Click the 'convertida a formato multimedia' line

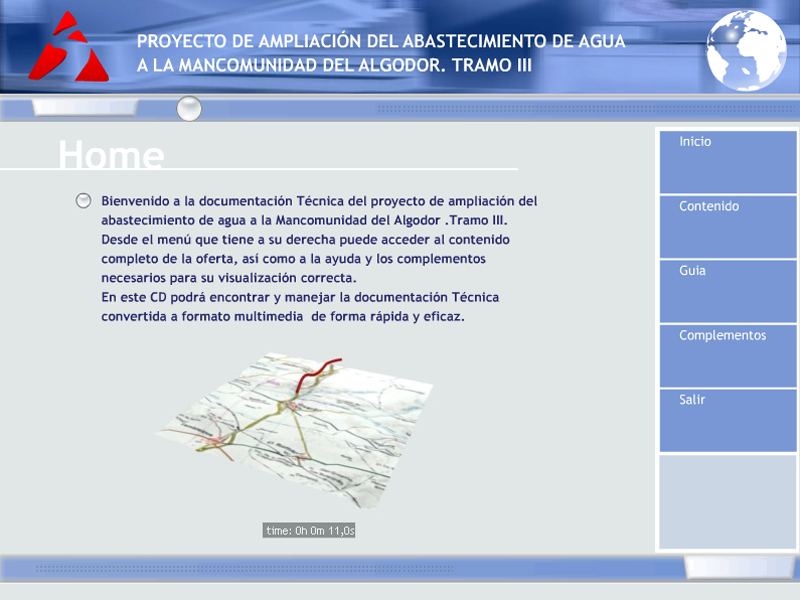pyautogui.click(x=283, y=316)
